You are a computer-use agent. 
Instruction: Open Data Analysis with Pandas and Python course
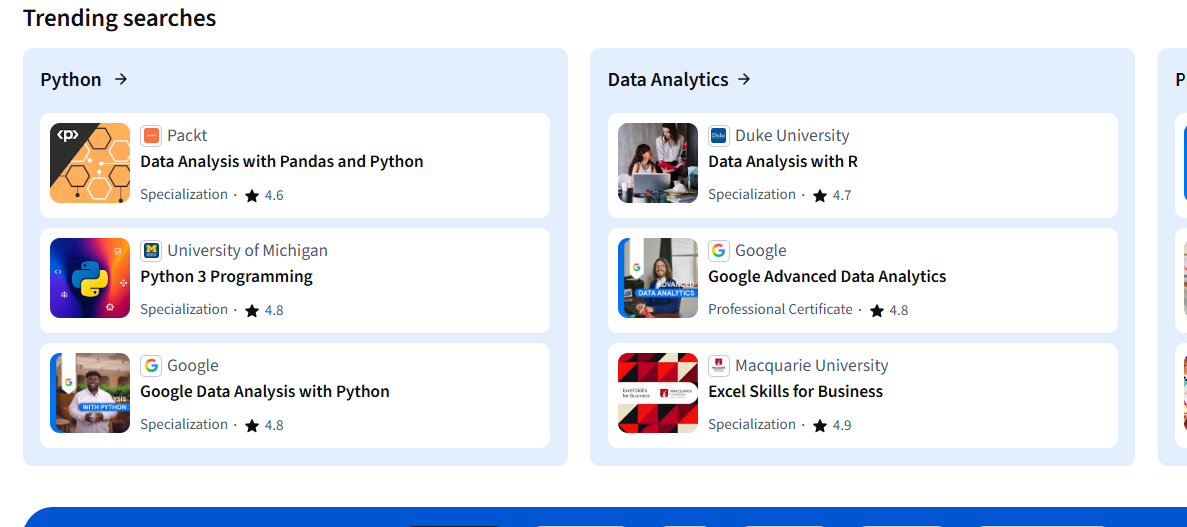282,161
